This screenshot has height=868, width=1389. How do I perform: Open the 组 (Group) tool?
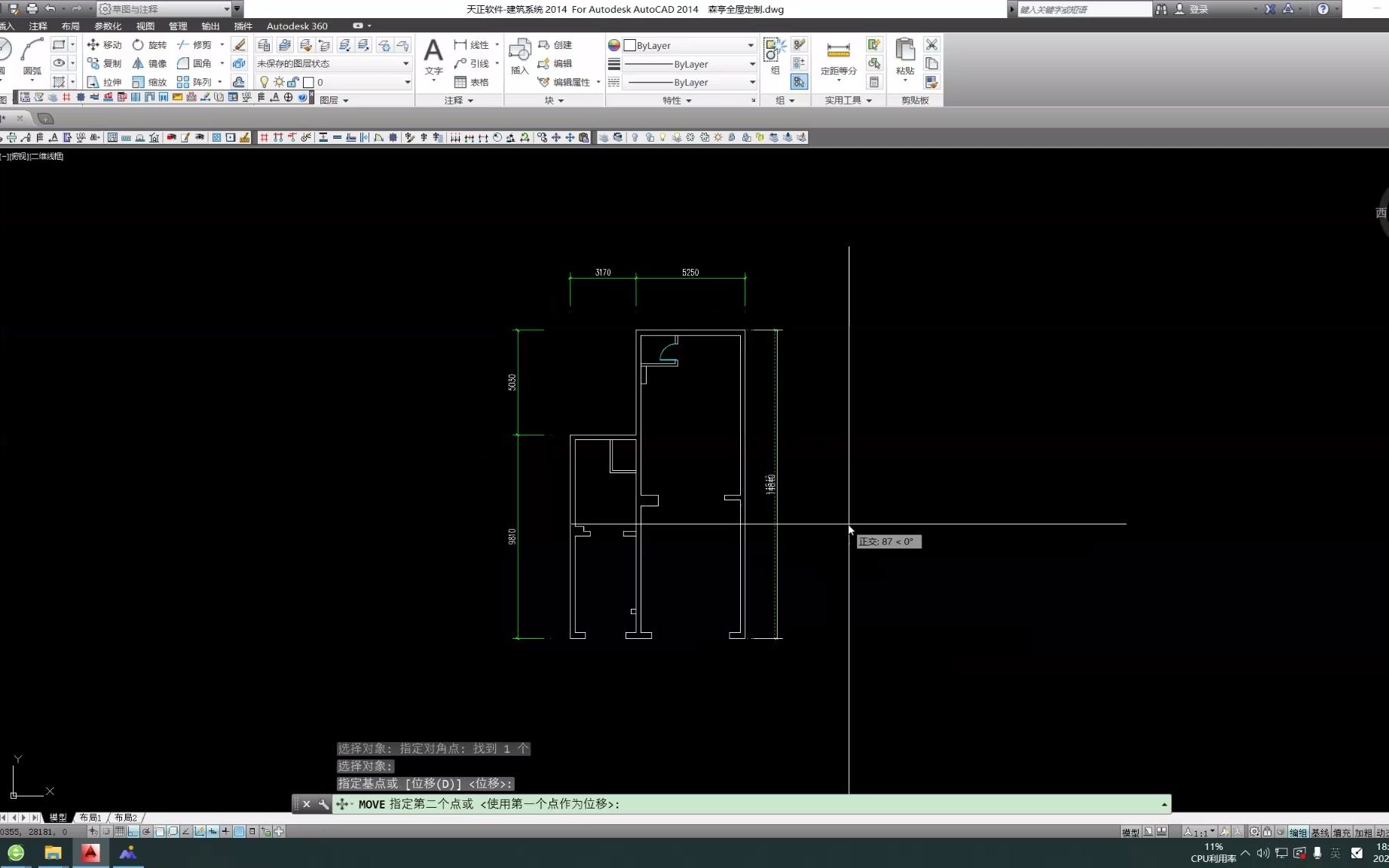tap(775, 57)
